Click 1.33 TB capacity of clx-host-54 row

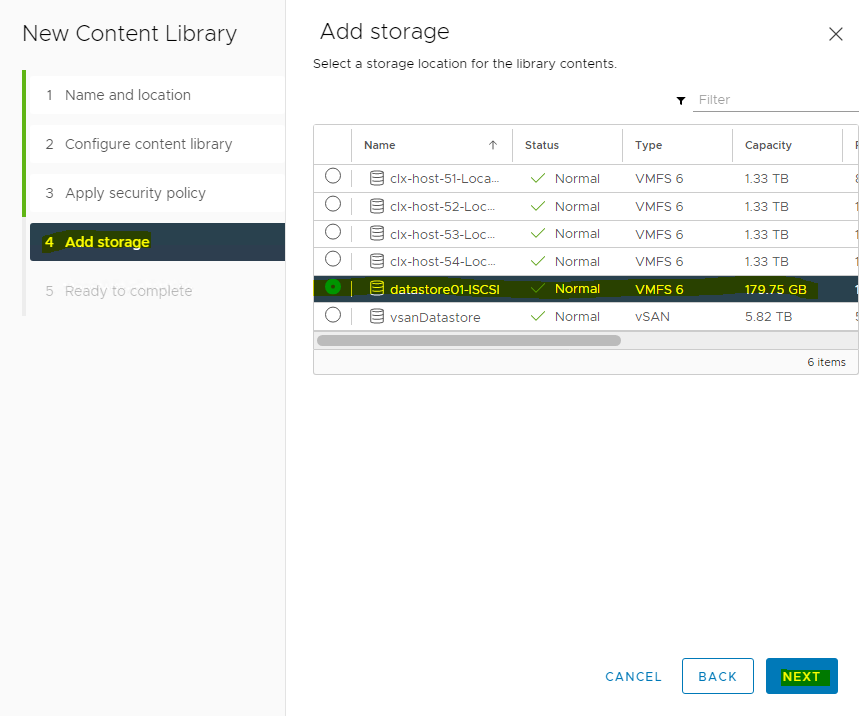pyautogui.click(x=767, y=261)
